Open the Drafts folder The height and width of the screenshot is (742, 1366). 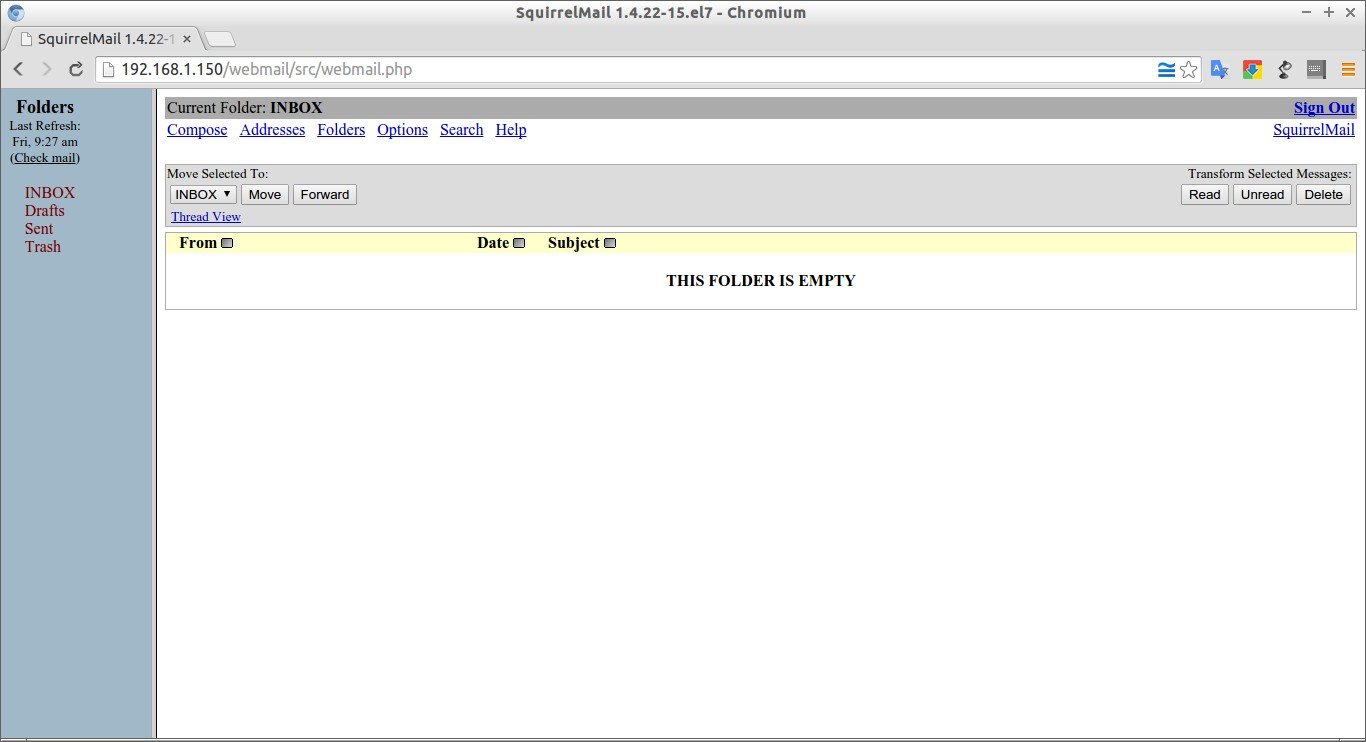tap(45, 211)
